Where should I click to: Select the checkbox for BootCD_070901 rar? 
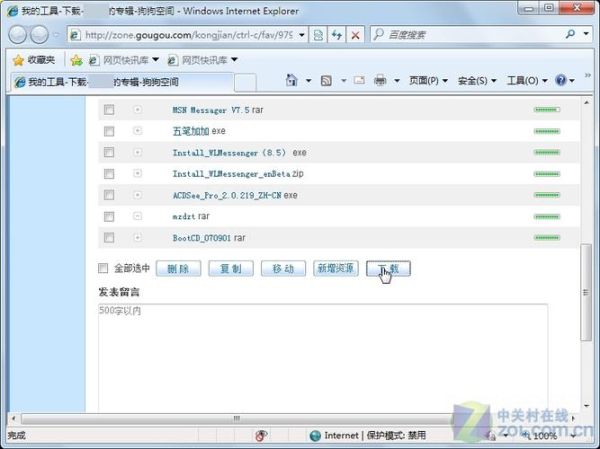tap(109, 238)
